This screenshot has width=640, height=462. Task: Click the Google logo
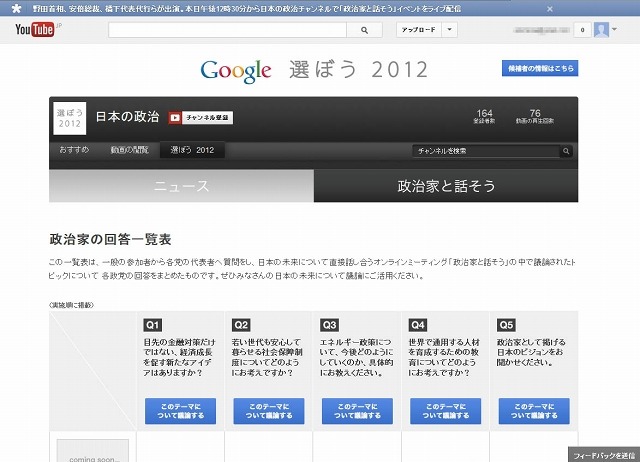coord(236,71)
